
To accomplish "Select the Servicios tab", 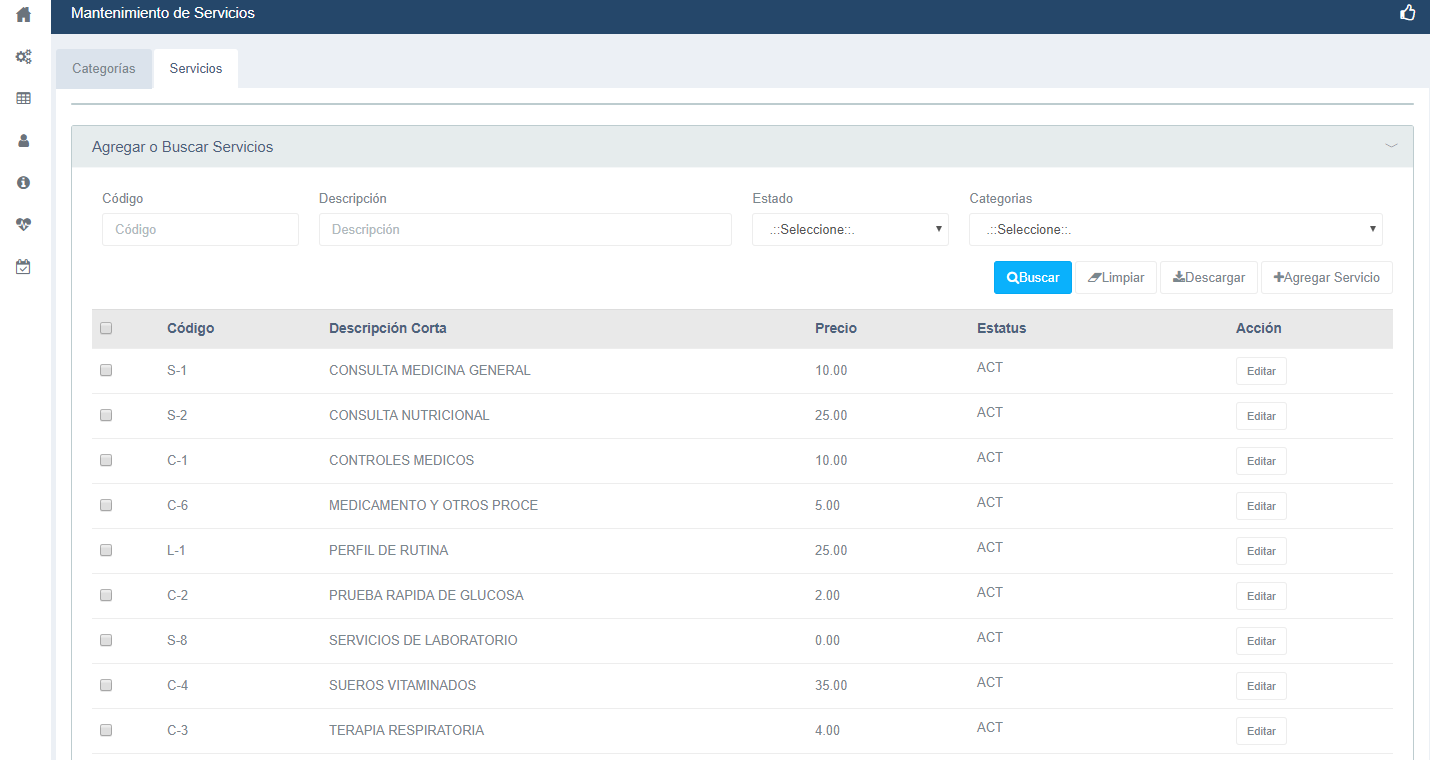I will (196, 69).
